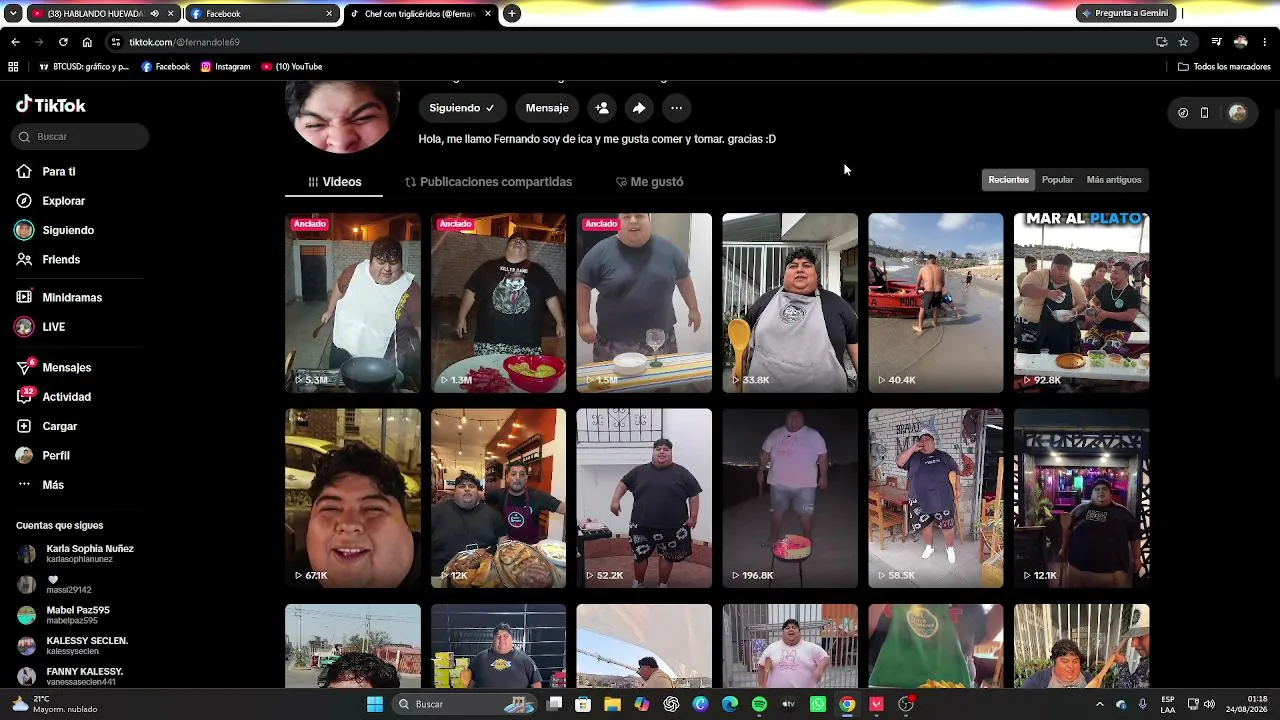Screen dimensions: 1280x720
Task: Toggle the Siguiendo follow button
Action: (462, 108)
